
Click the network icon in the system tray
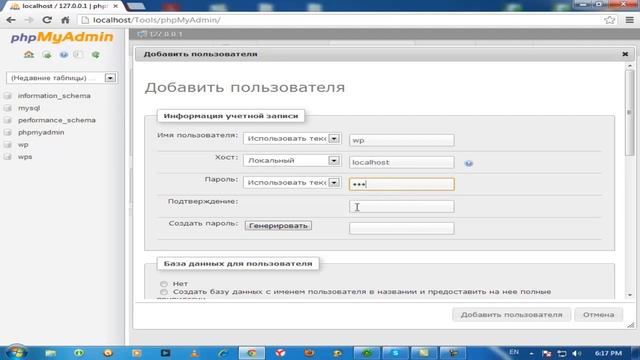(562, 353)
